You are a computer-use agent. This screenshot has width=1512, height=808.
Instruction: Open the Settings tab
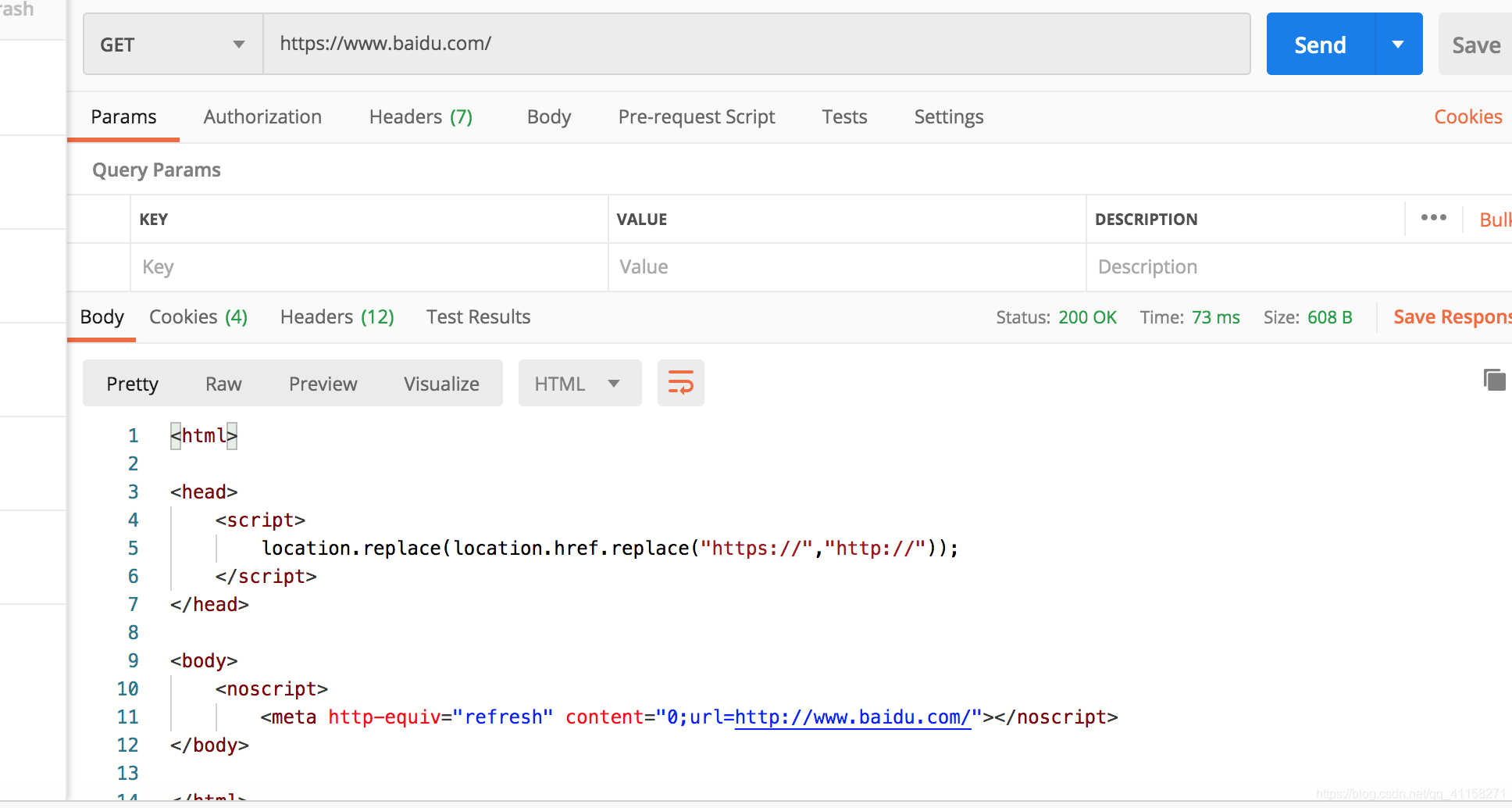pyautogui.click(x=948, y=116)
